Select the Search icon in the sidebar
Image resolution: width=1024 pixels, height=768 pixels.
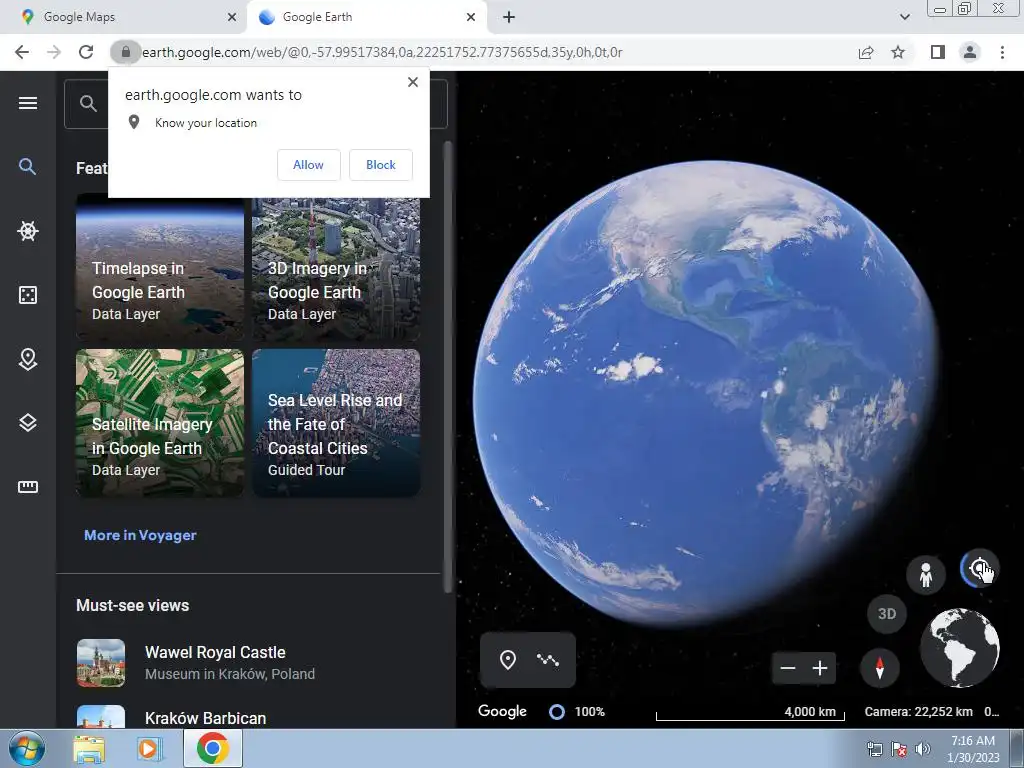[x=27, y=167]
